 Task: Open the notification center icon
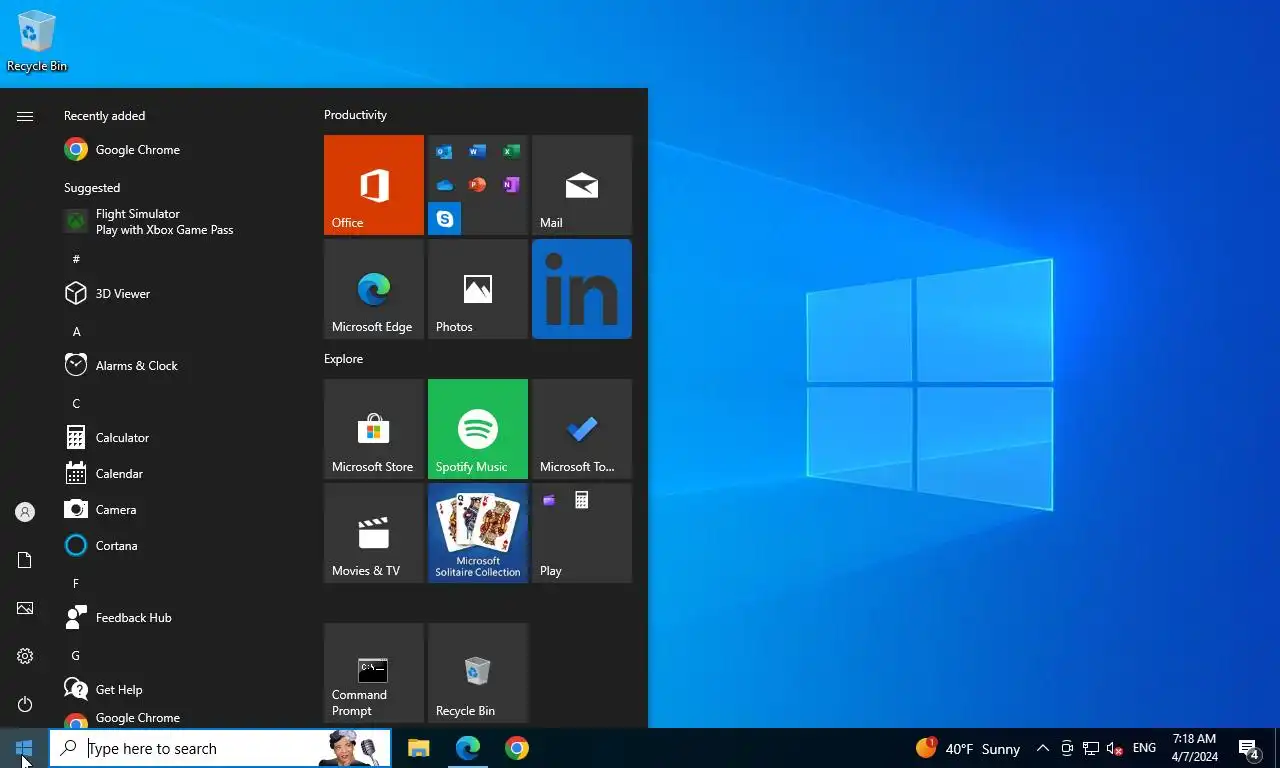coord(1249,748)
